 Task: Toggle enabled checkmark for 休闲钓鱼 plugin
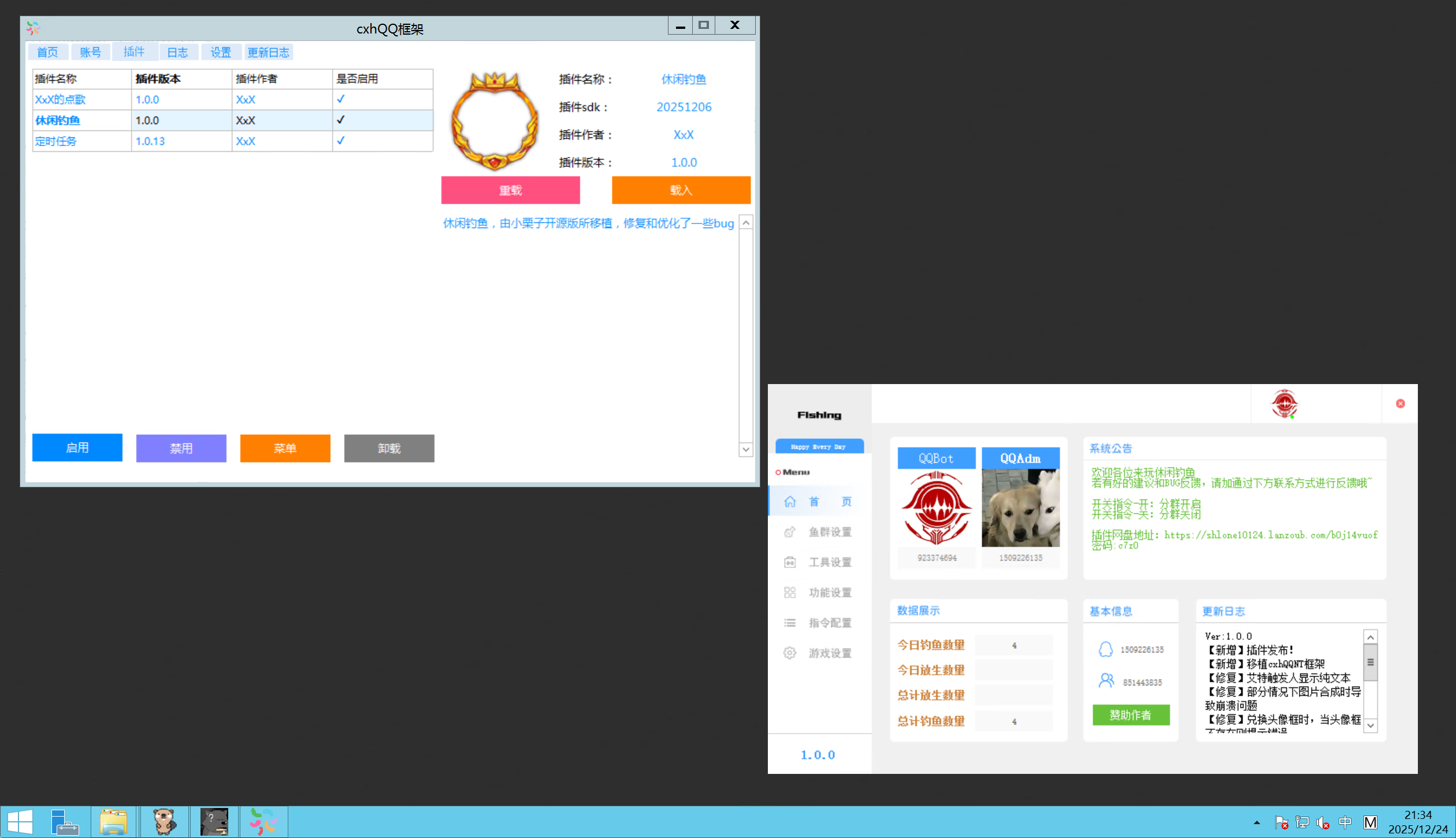(x=341, y=120)
